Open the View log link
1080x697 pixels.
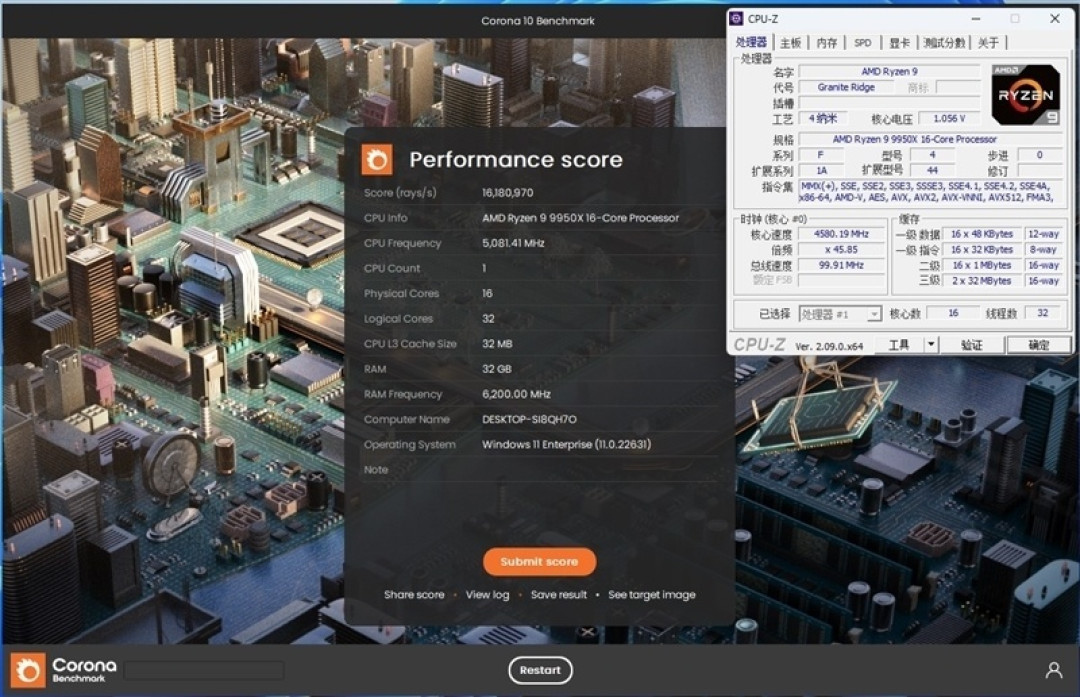pyautogui.click(x=487, y=594)
